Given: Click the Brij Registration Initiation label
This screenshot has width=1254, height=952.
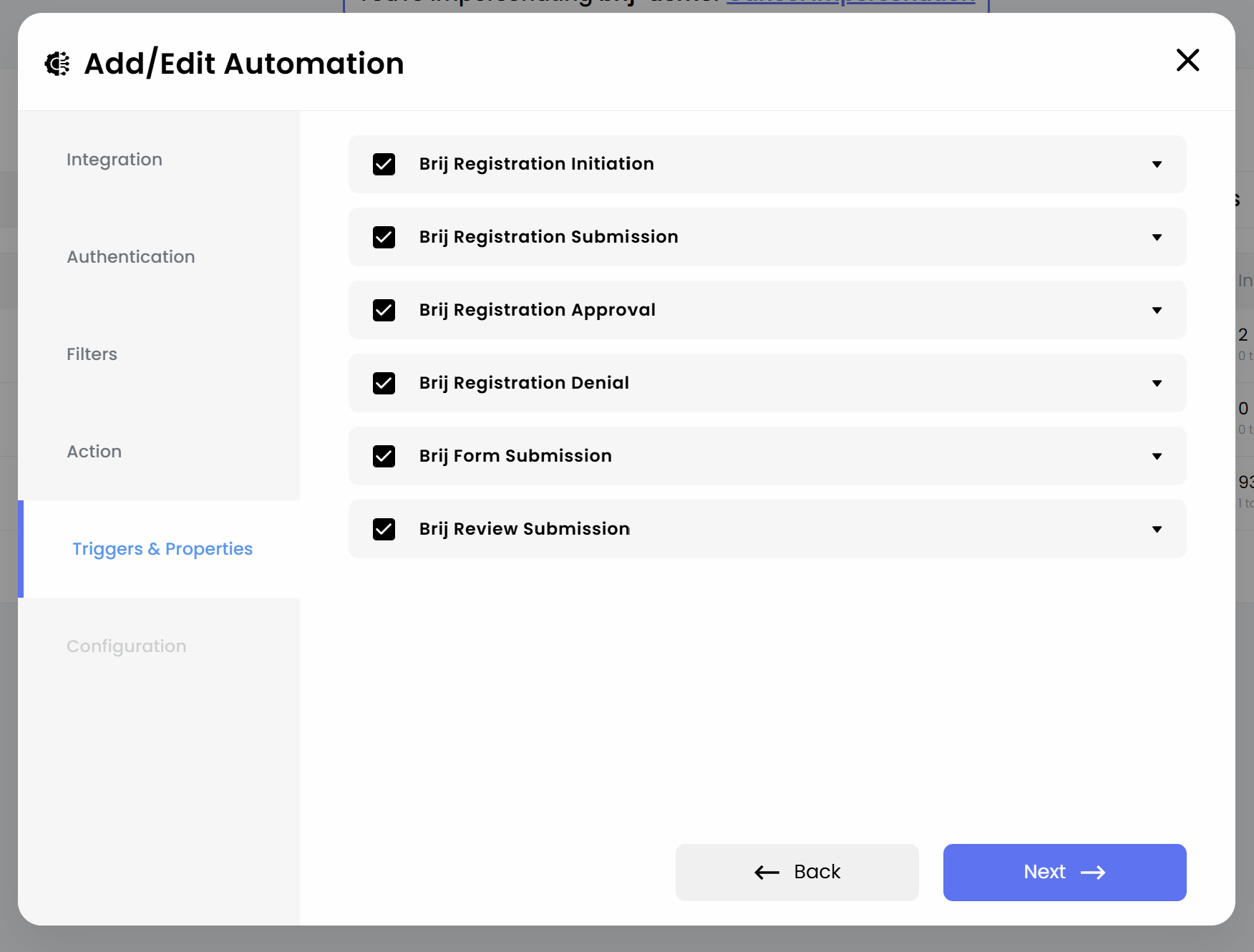Looking at the screenshot, I should [x=537, y=164].
